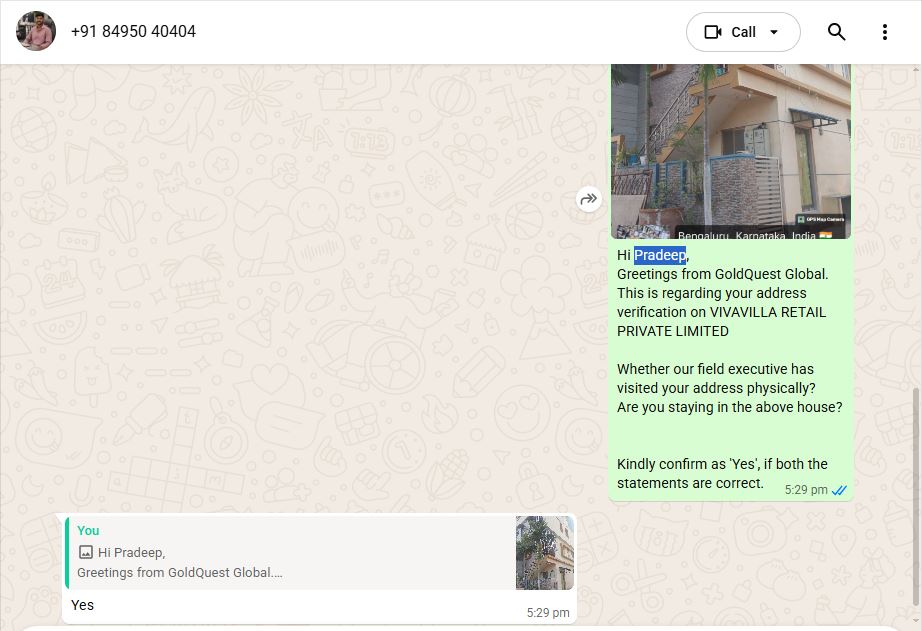Click the video camera icon in Call button
This screenshot has height=631, width=922.
(713, 32)
